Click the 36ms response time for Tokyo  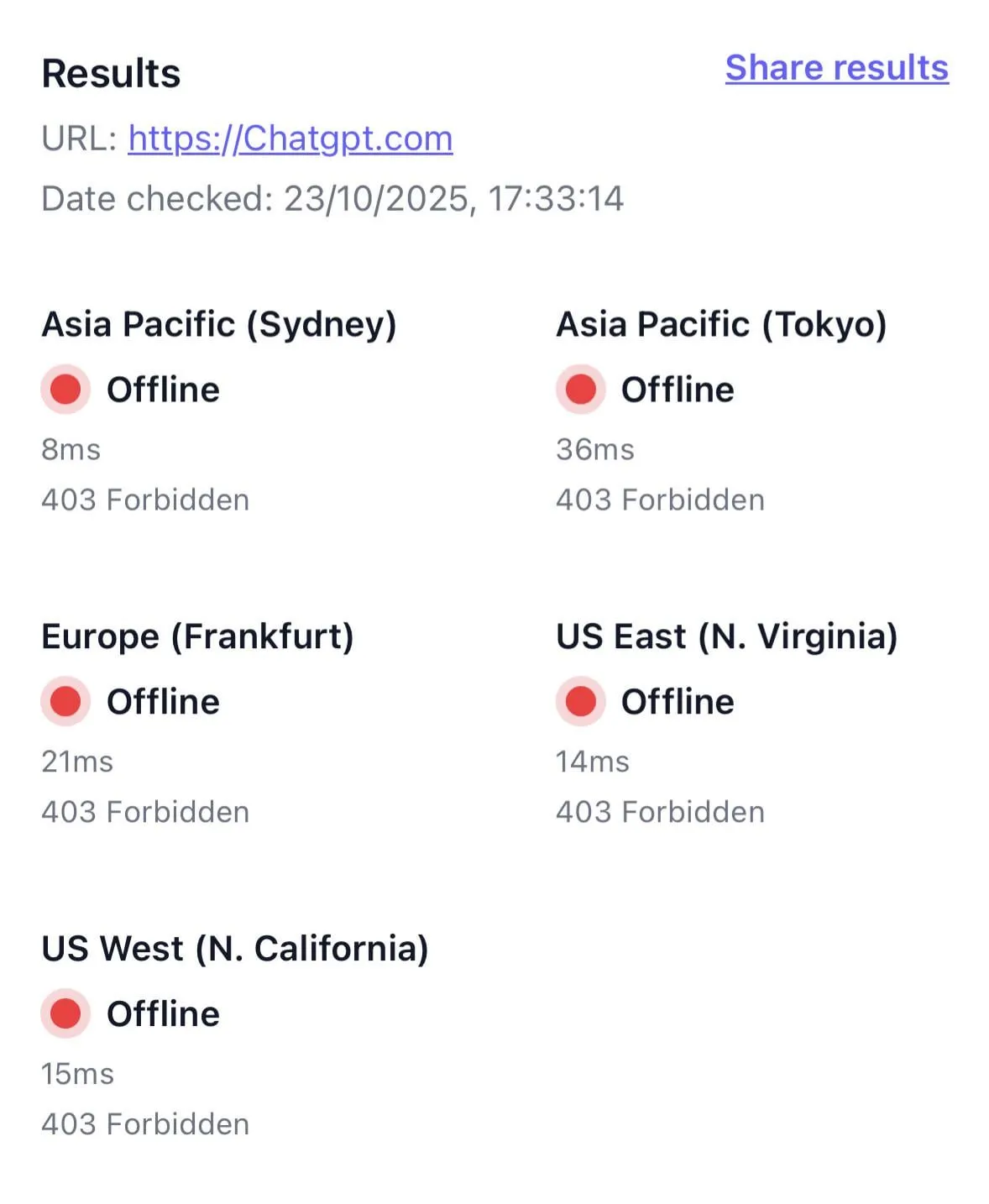click(x=594, y=449)
